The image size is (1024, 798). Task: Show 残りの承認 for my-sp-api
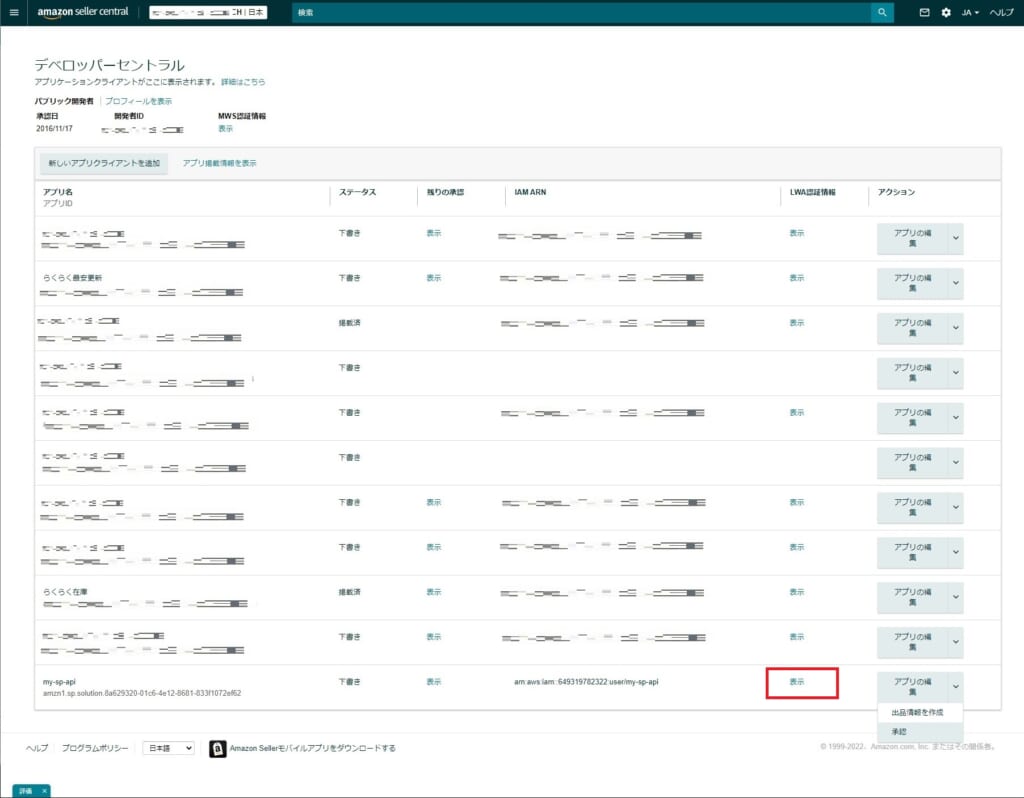click(434, 682)
